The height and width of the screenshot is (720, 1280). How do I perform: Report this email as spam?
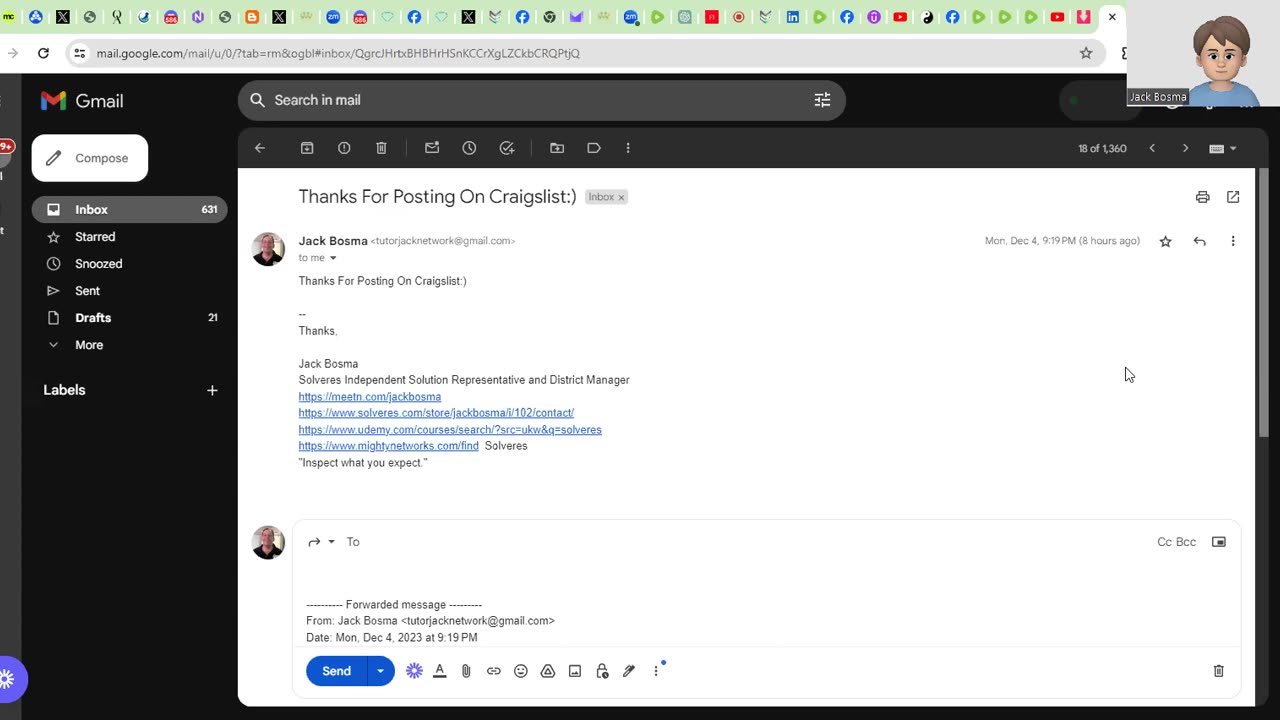(x=344, y=148)
